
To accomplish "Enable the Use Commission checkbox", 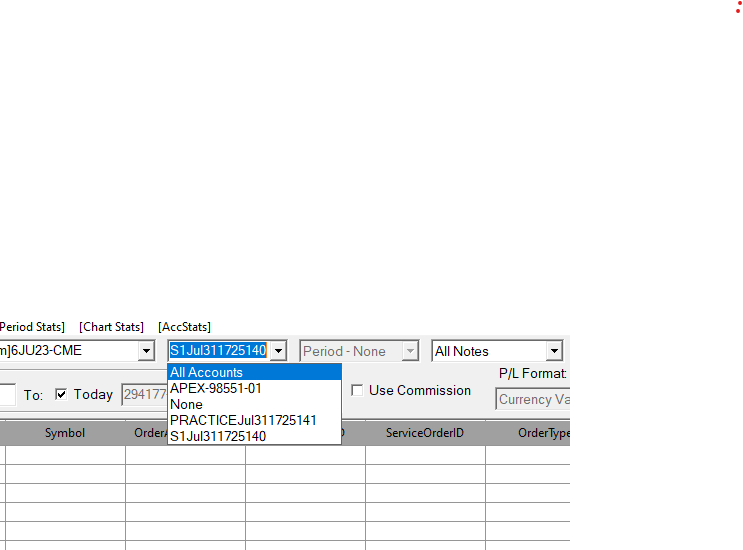I will point(357,390).
